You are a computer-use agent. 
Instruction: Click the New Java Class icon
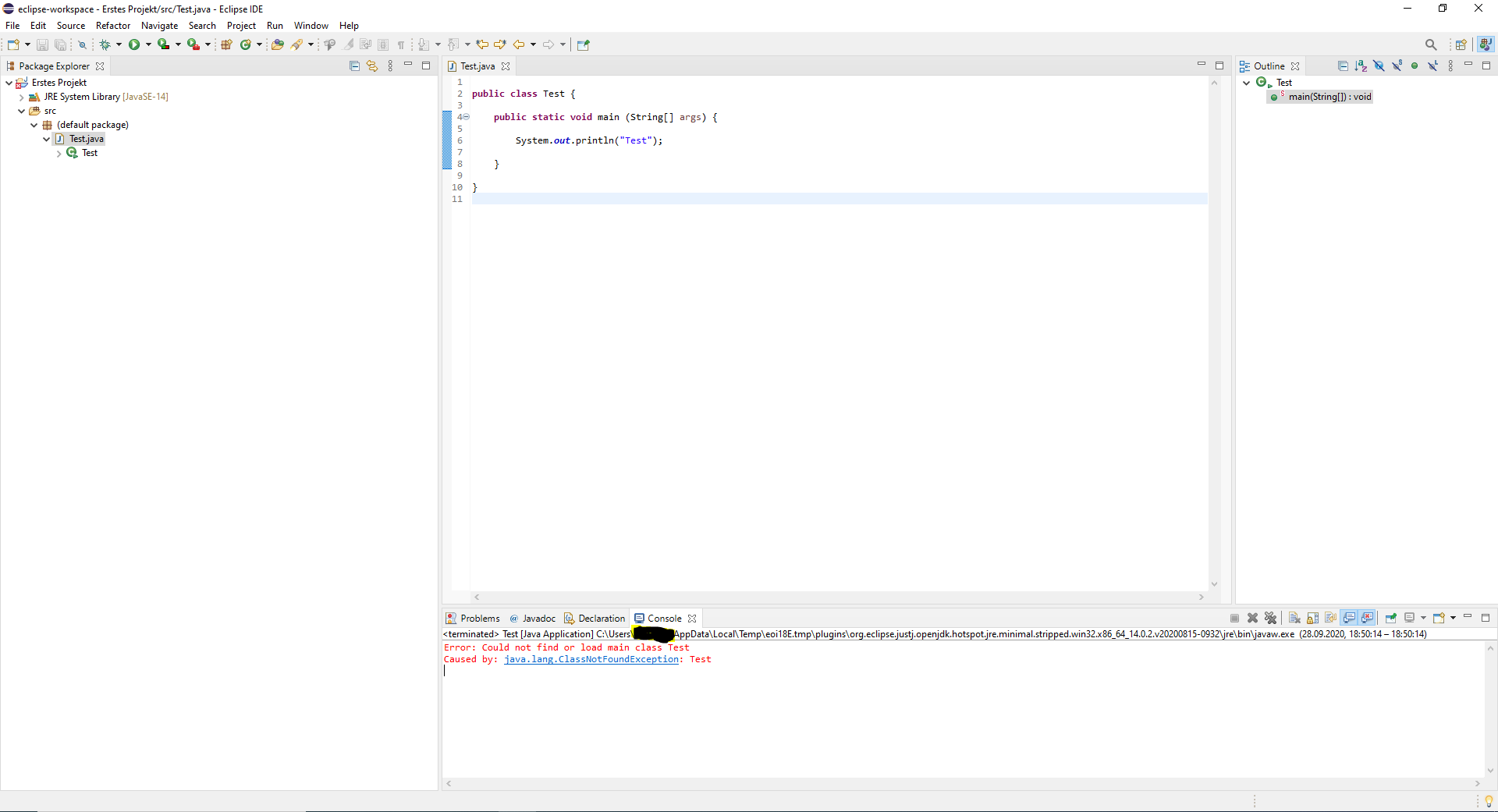(x=246, y=44)
